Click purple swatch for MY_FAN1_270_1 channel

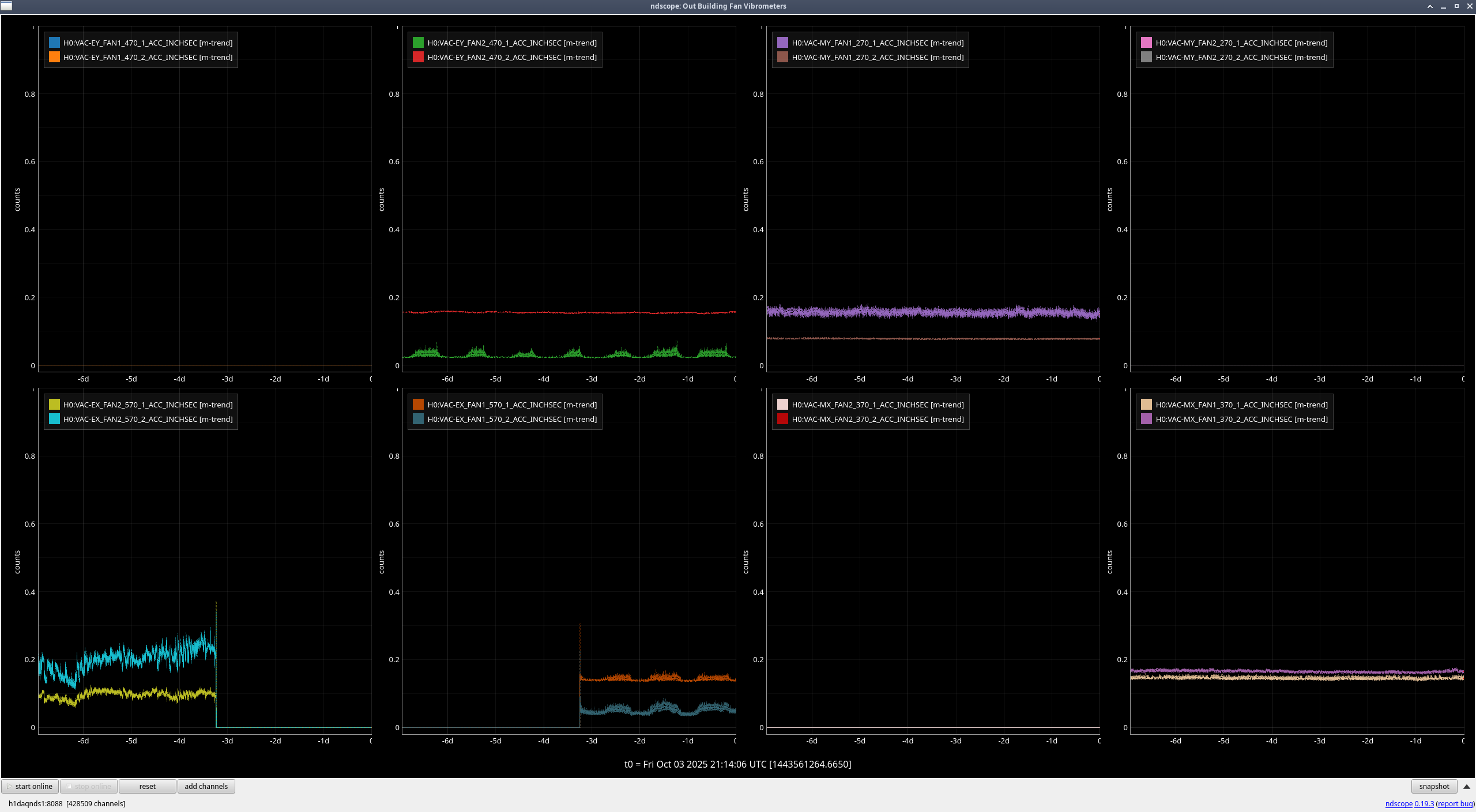(x=782, y=43)
